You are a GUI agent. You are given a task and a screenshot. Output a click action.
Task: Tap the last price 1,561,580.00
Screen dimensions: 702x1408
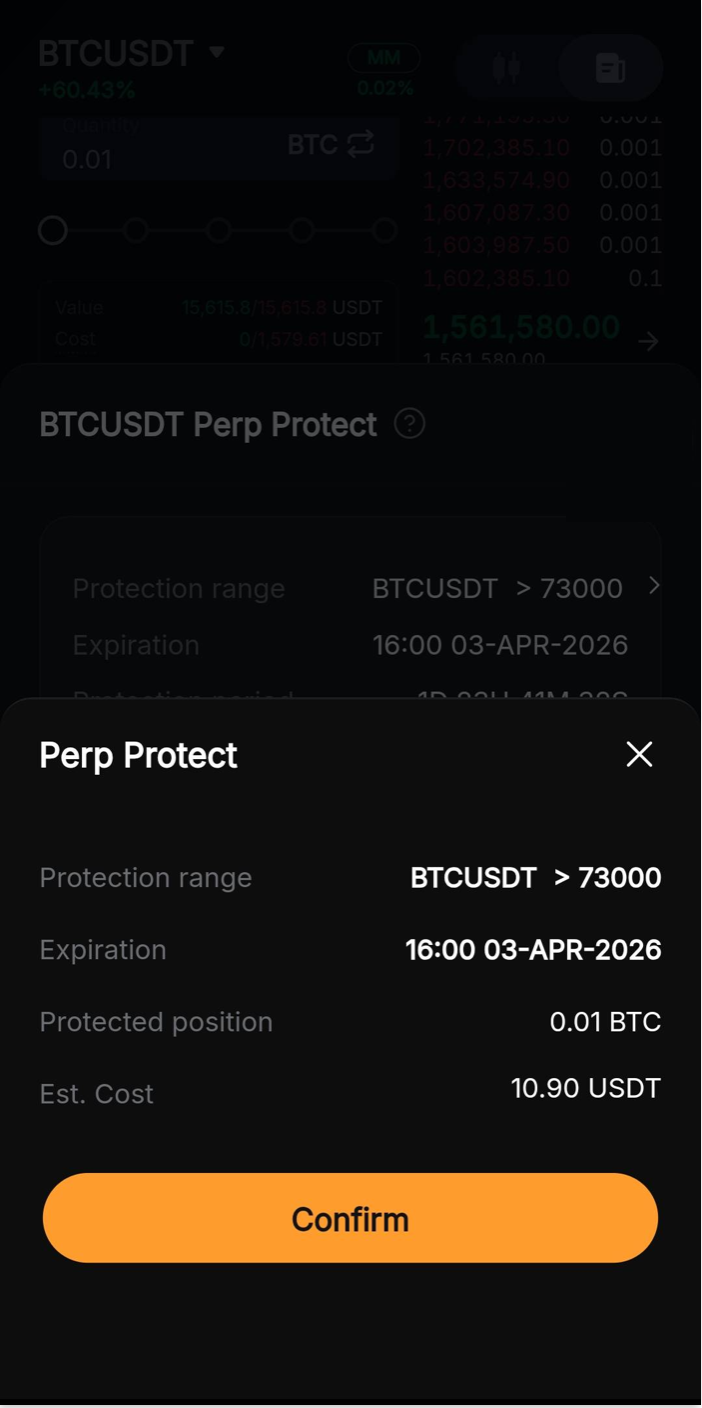(521, 327)
